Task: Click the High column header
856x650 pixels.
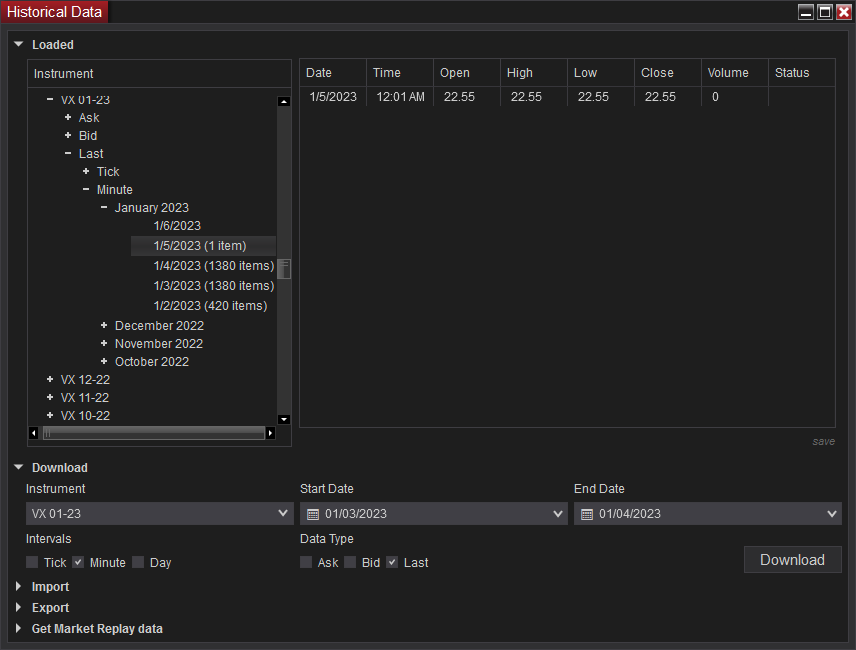Action: coord(533,73)
